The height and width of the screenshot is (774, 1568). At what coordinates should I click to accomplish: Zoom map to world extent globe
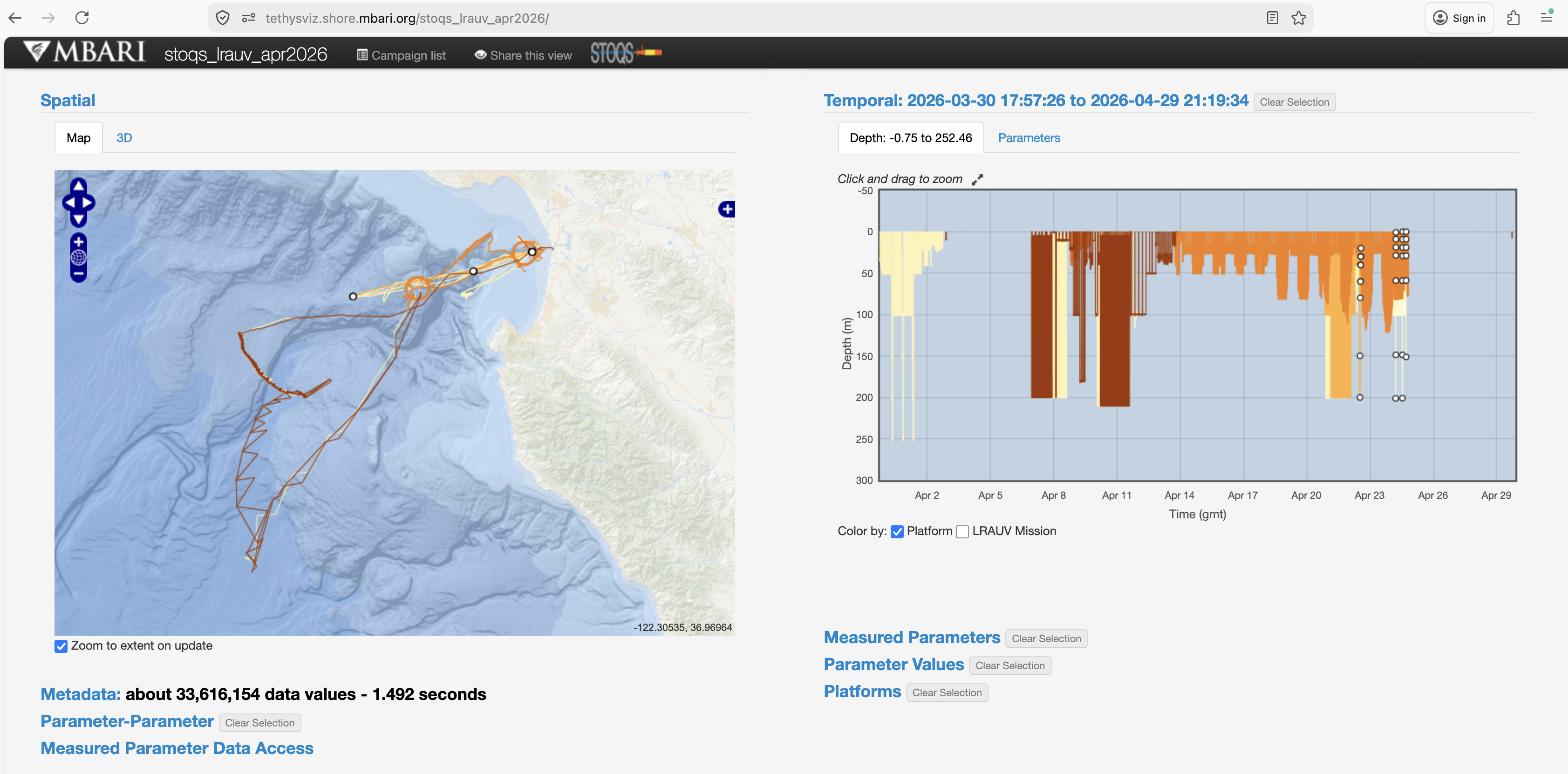point(79,258)
